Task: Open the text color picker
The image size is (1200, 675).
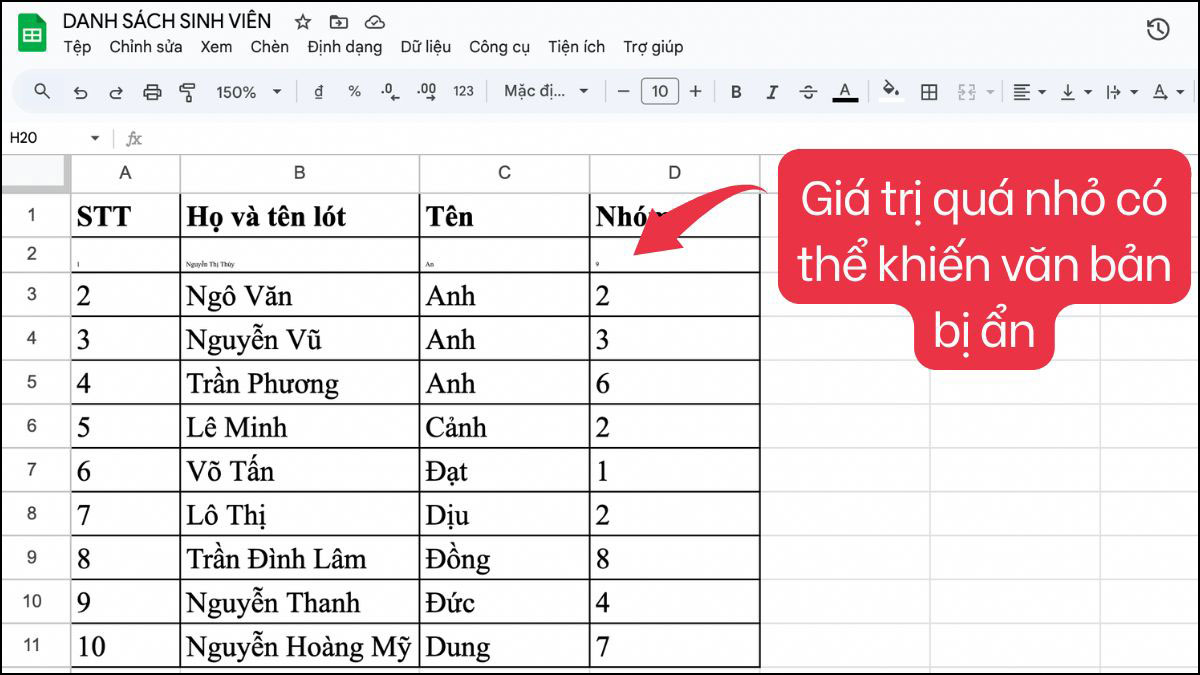Action: click(845, 91)
